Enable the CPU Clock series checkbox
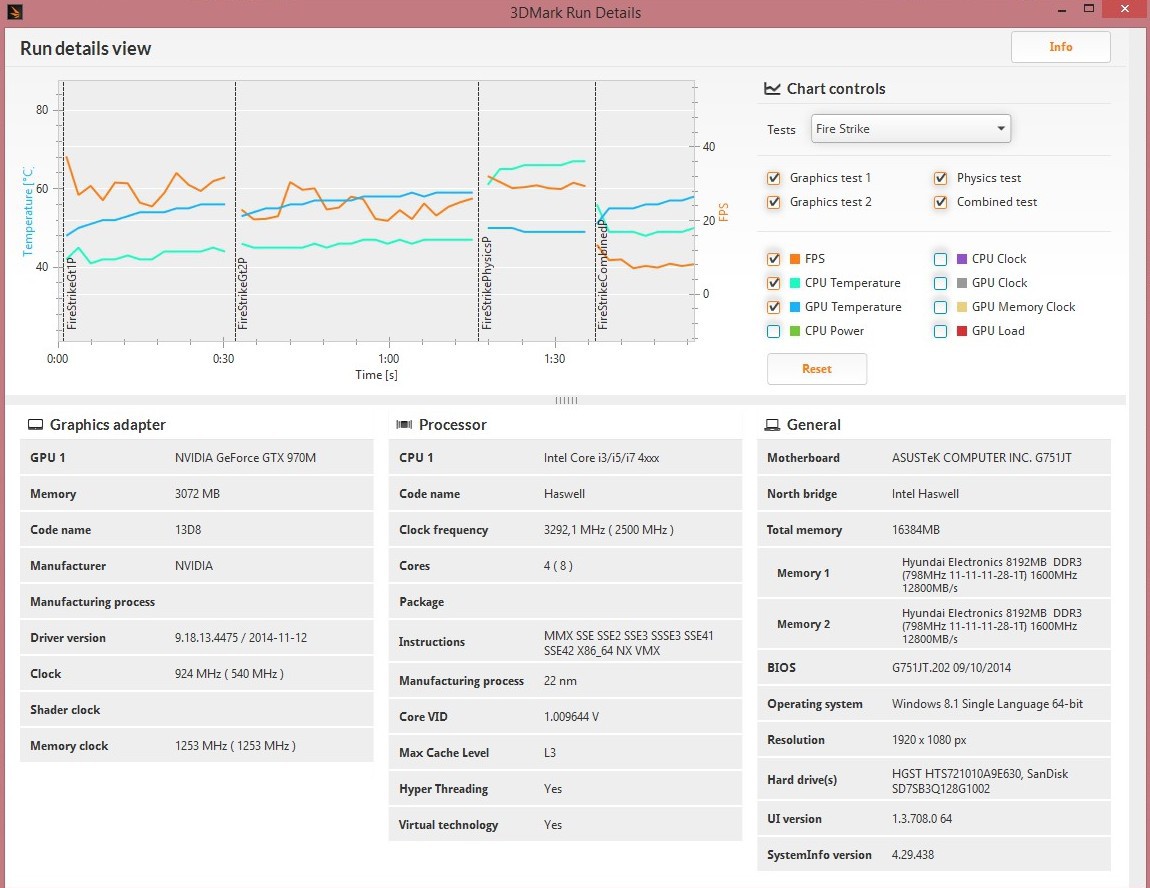The height and width of the screenshot is (888, 1150). [x=940, y=259]
